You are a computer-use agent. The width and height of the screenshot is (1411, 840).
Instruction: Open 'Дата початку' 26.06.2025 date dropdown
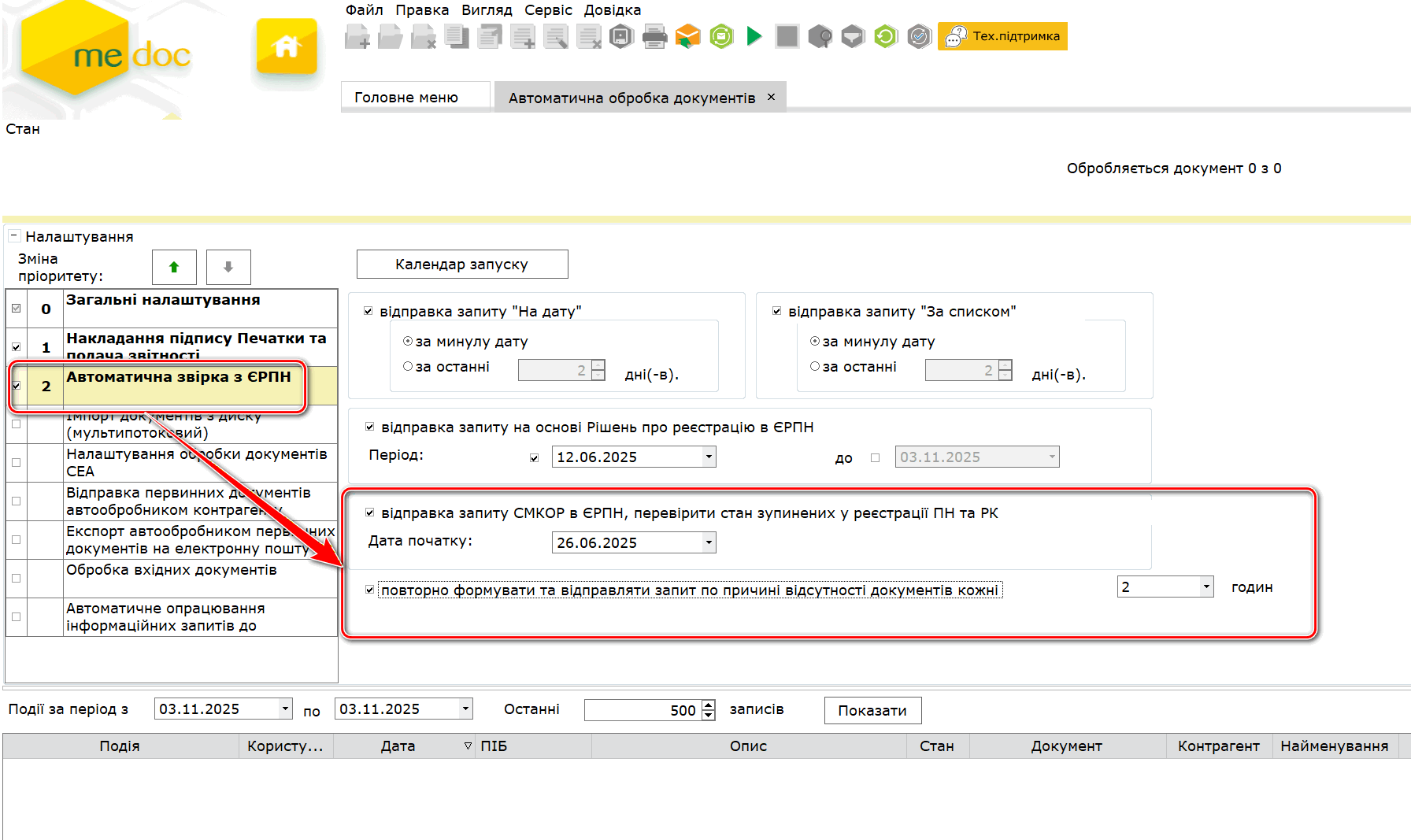[x=709, y=542]
